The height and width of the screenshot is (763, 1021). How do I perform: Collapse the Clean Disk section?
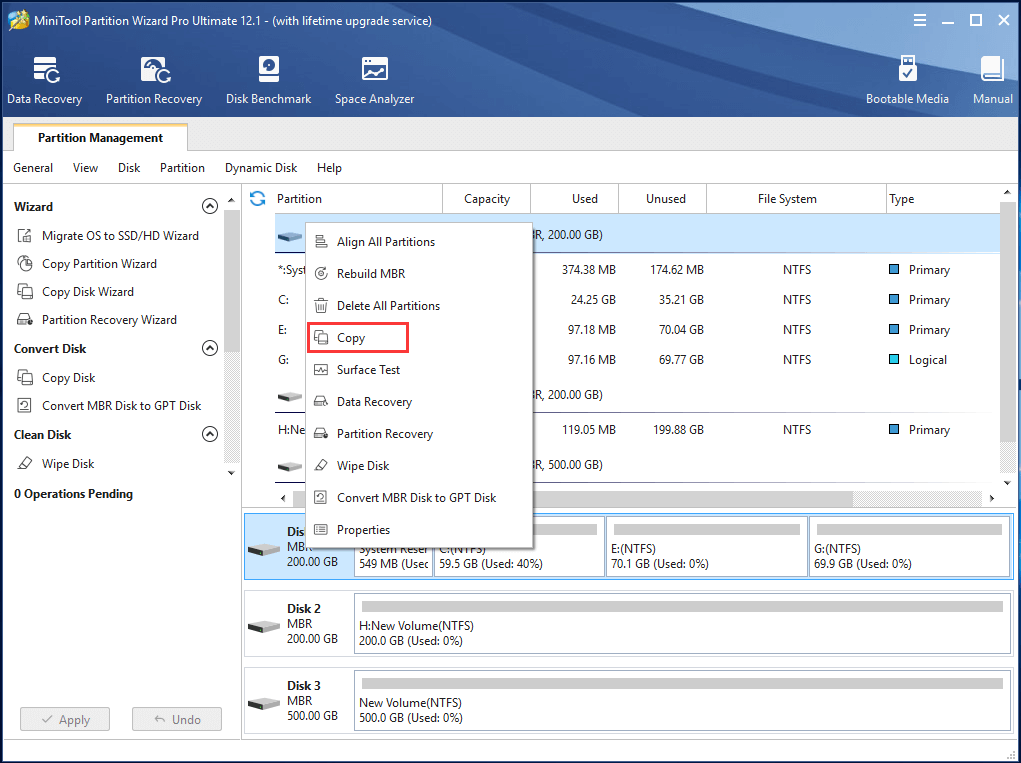(x=210, y=434)
